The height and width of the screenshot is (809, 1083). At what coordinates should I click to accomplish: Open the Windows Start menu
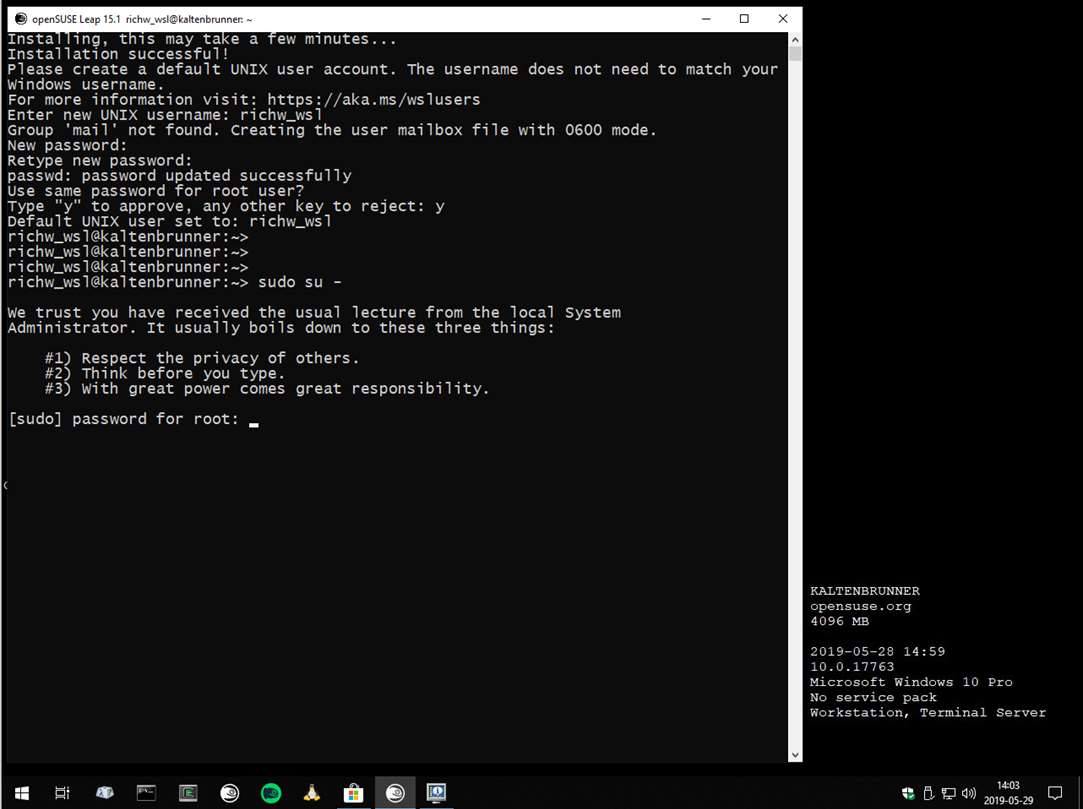point(21,793)
